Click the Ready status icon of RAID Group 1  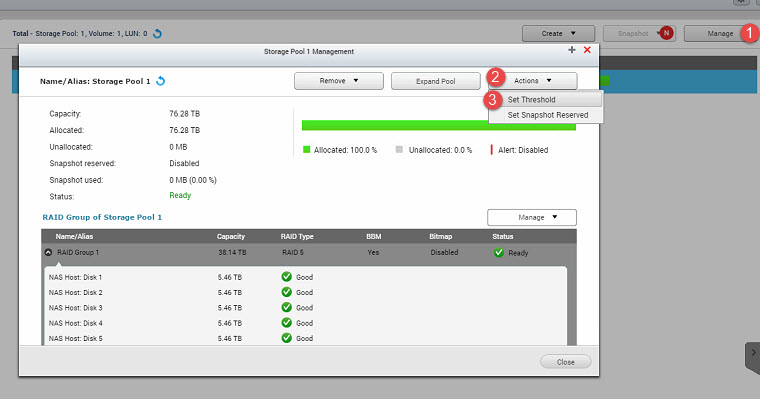[x=499, y=253]
